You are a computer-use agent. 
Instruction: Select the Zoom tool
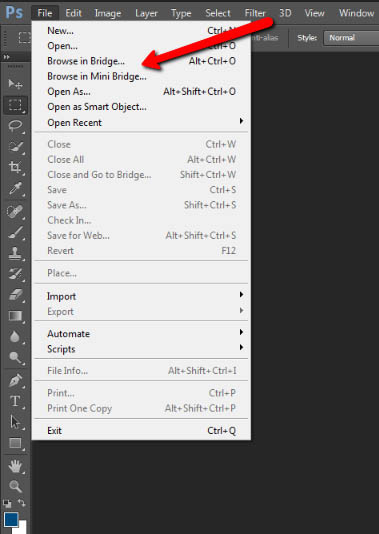15,486
